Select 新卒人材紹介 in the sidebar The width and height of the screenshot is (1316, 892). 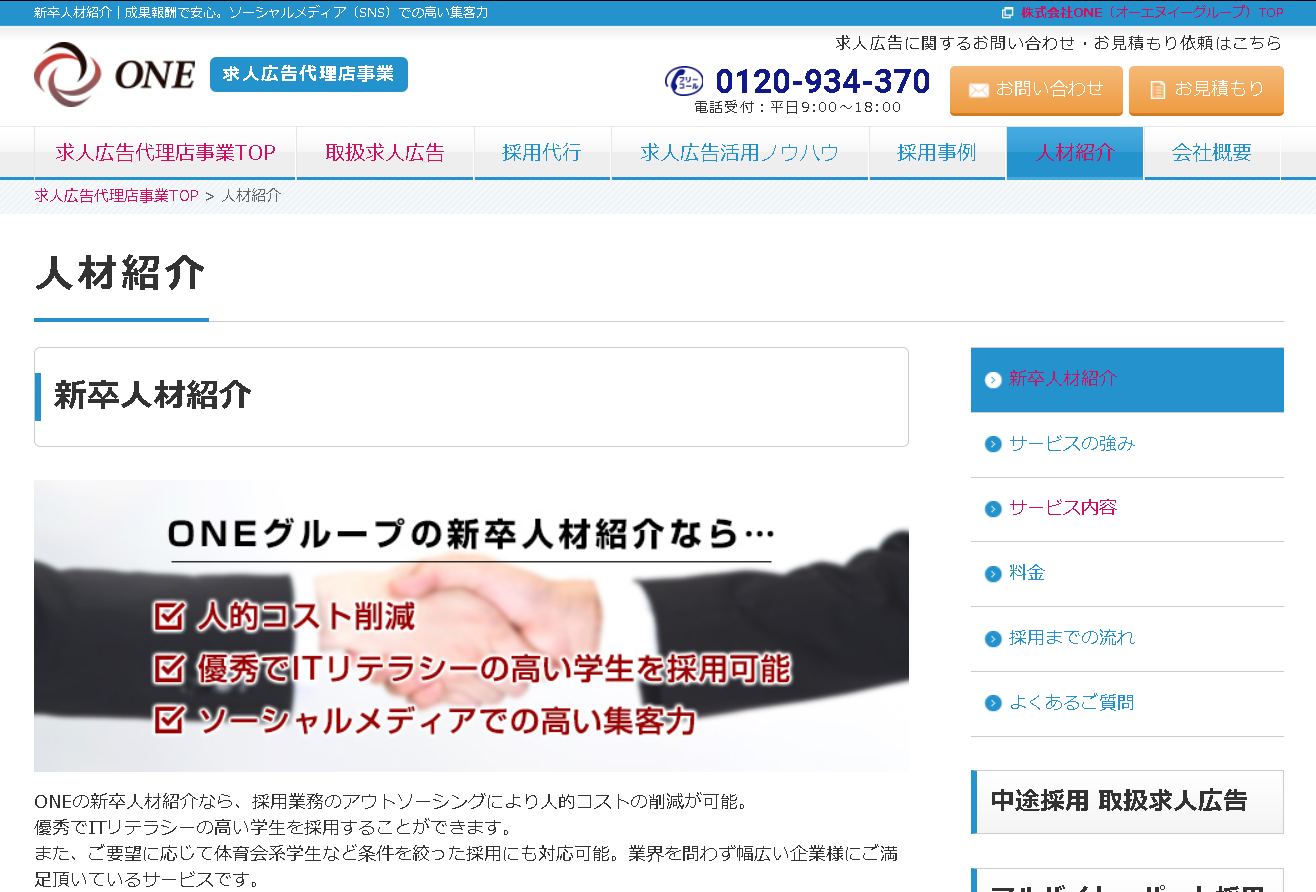click(x=1062, y=379)
